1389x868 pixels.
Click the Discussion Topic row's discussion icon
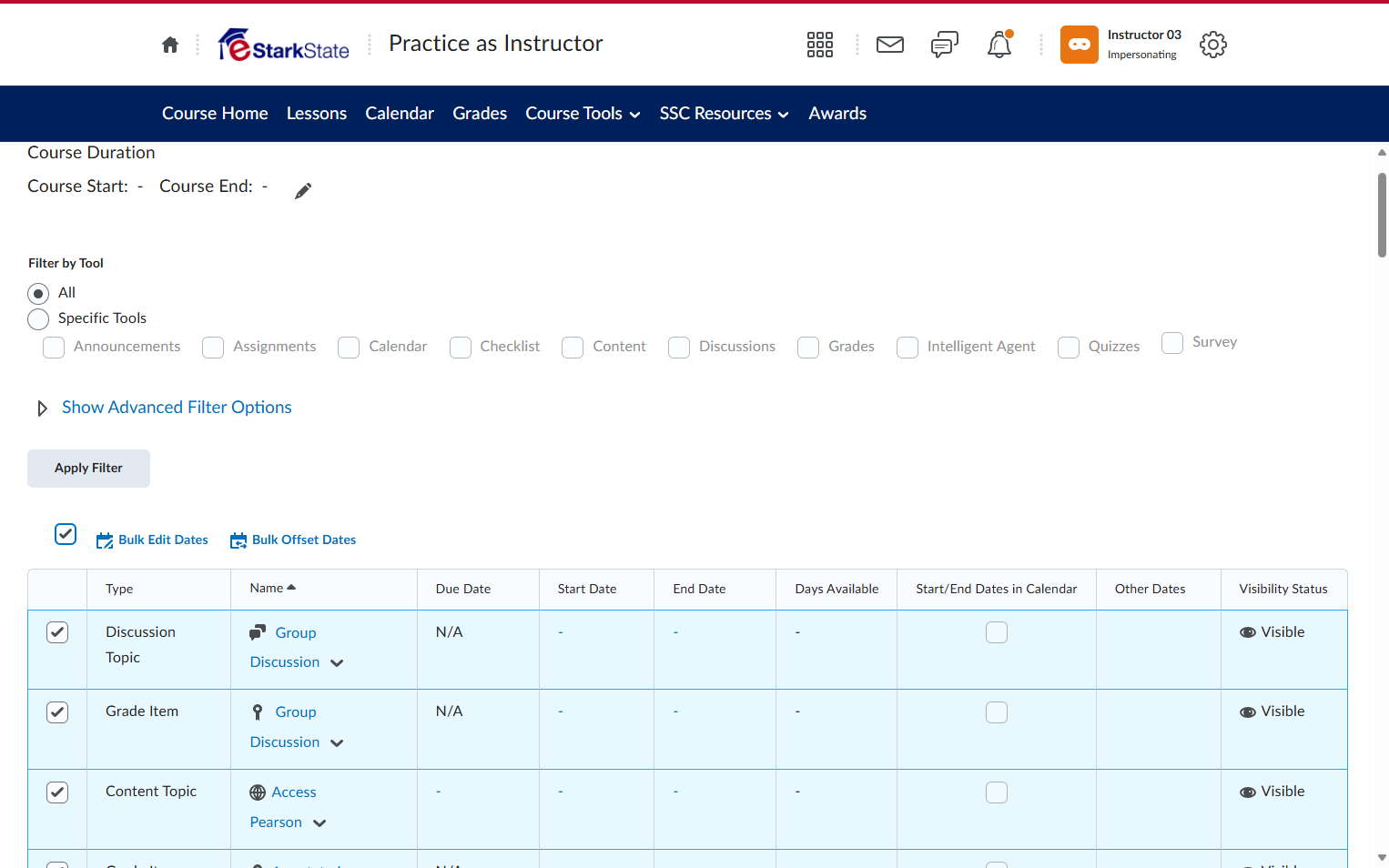258,632
